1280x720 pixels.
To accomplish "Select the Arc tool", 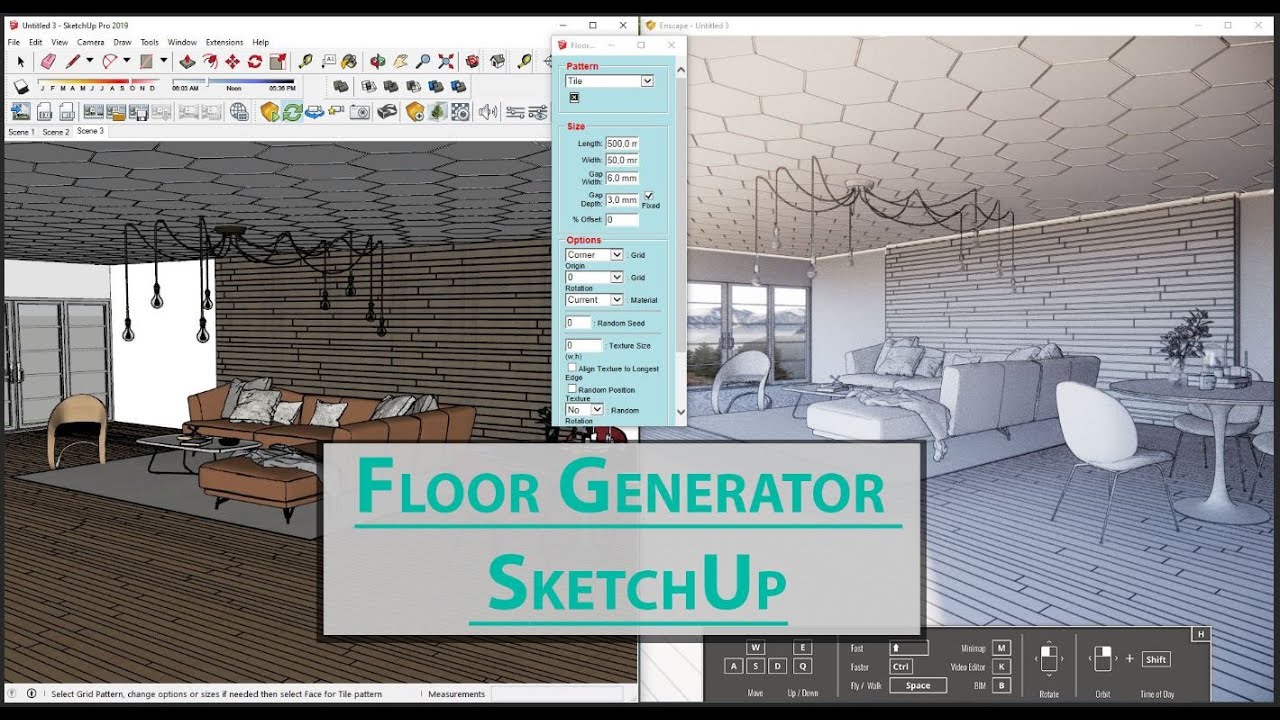I will pos(110,61).
